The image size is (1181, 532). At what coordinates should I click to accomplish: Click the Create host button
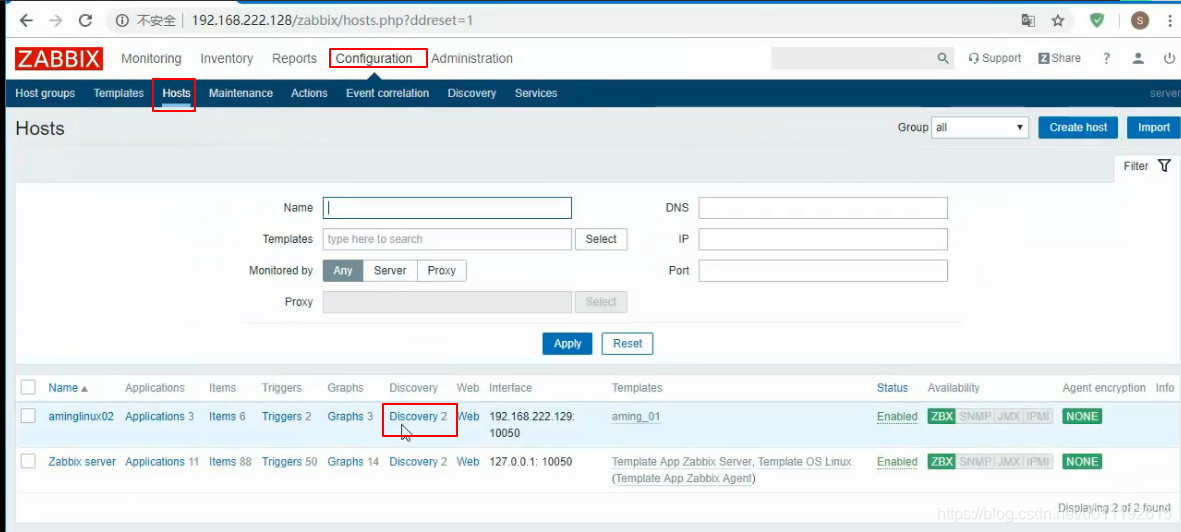point(1078,127)
